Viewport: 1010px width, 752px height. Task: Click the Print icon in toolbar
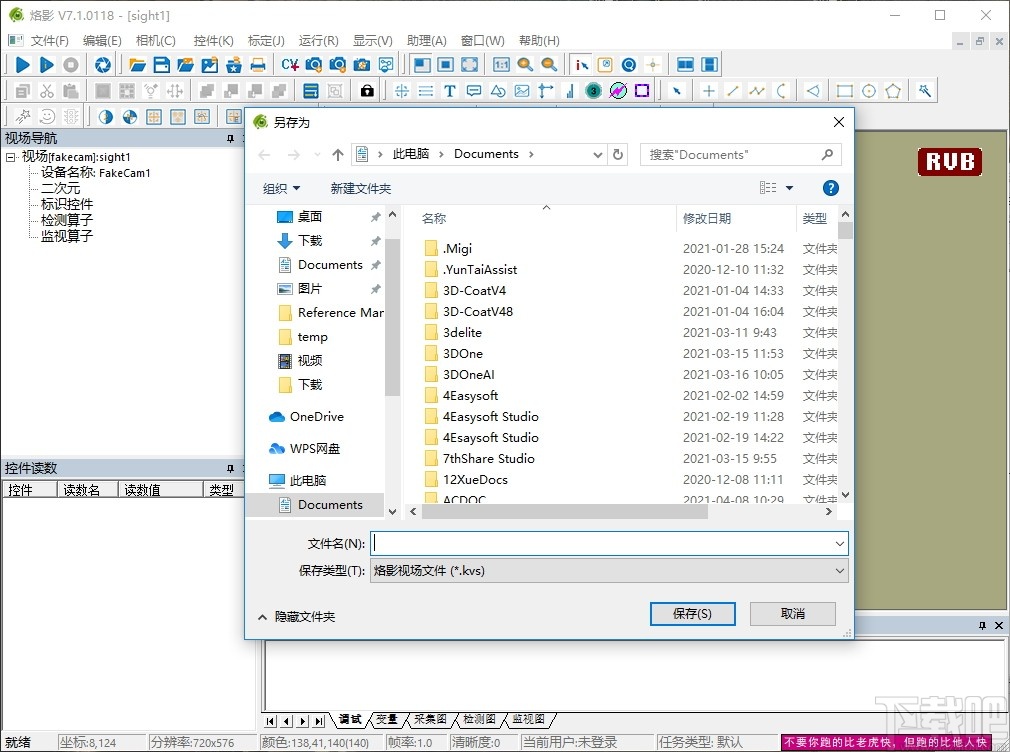[x=258, y=64]
